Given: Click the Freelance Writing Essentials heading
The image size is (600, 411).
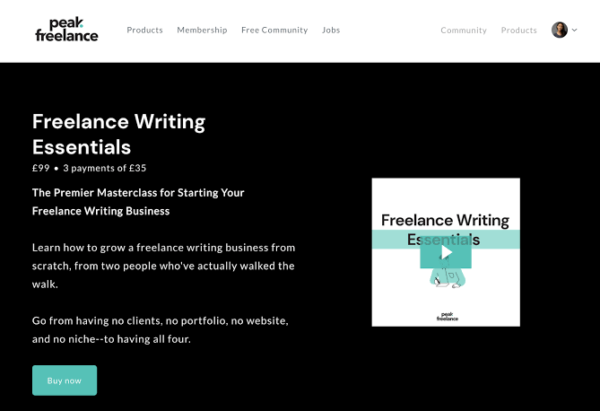Looking at the screenshot, I should (x=119, y=134).
